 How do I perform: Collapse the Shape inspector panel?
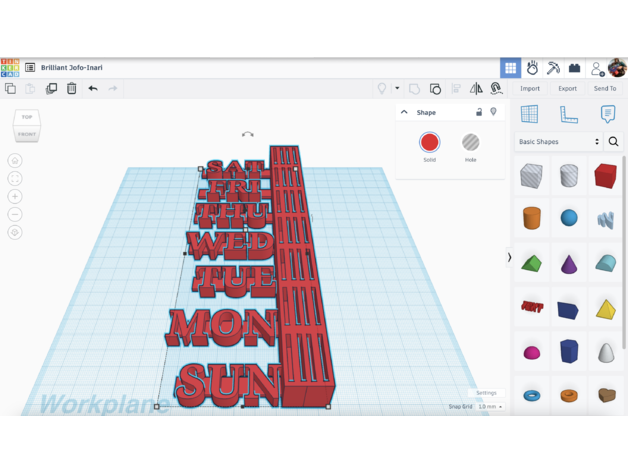point(405,112)
